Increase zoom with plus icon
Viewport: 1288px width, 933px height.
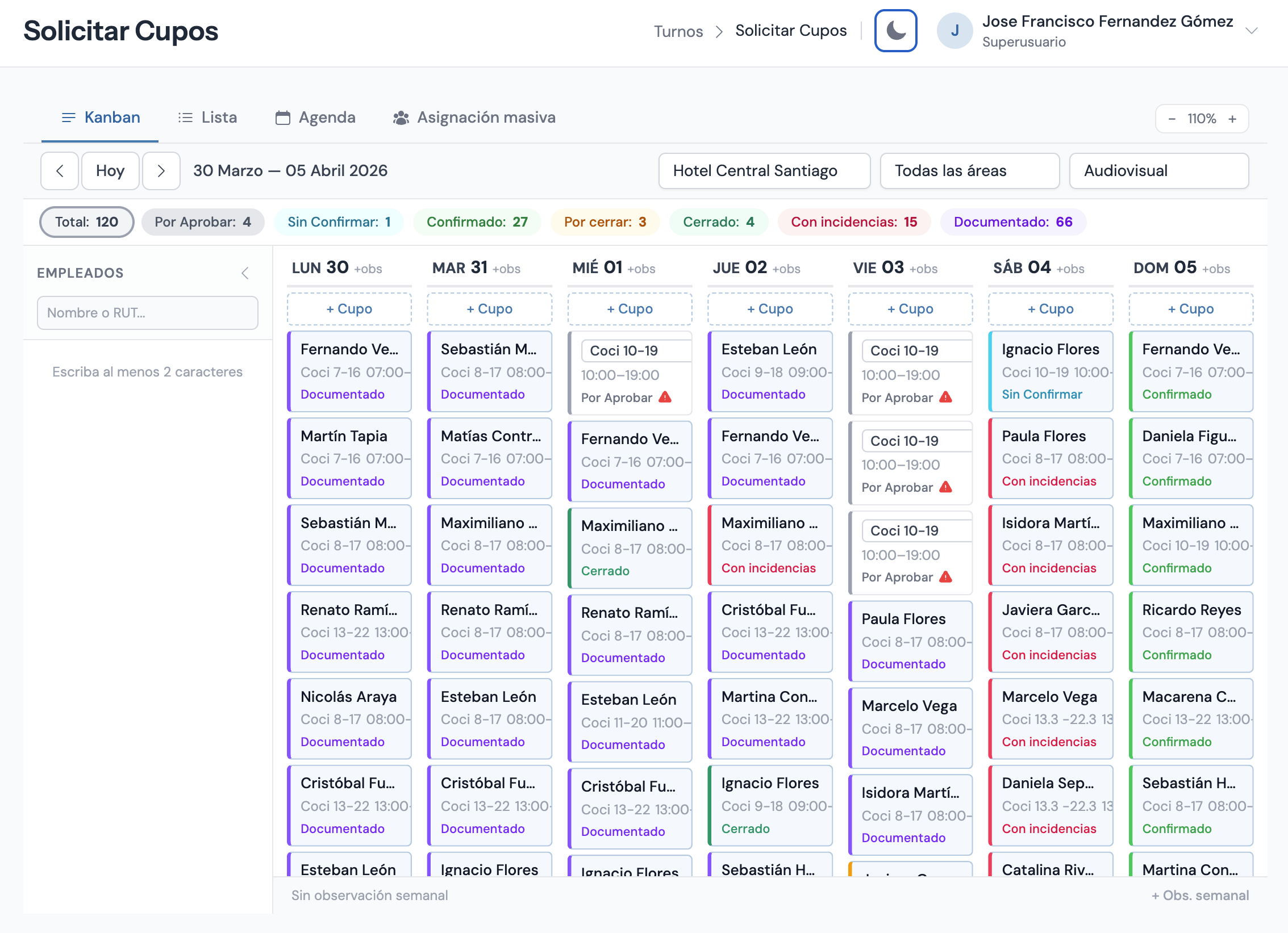pyautogui.click(x=1232, y=119)
